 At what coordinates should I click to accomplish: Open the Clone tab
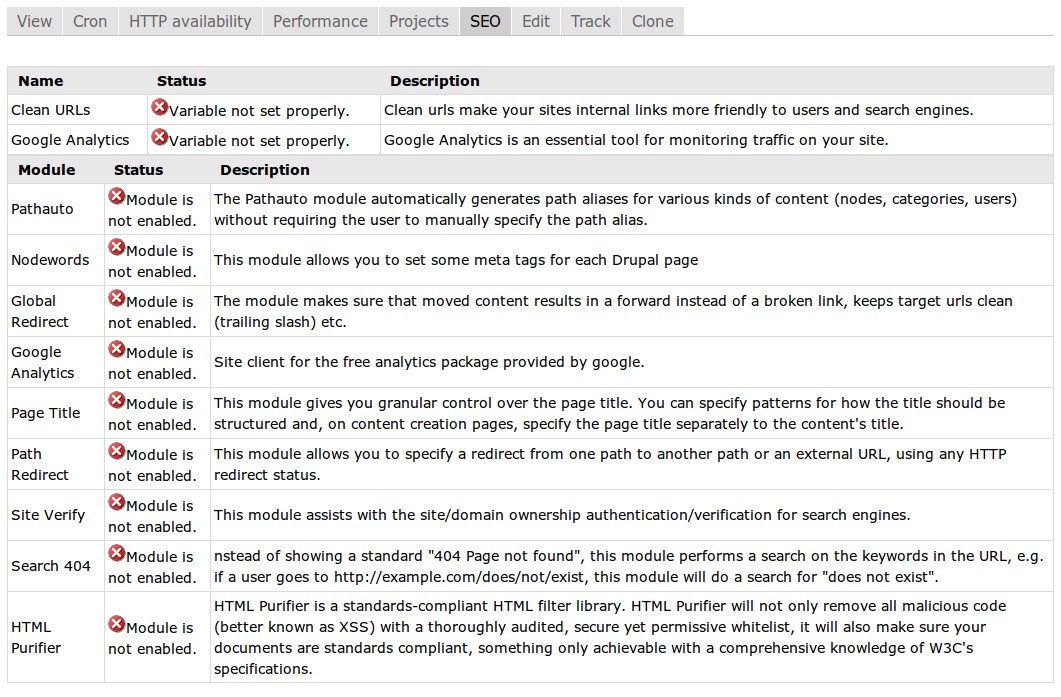click(x=653, y=22)
